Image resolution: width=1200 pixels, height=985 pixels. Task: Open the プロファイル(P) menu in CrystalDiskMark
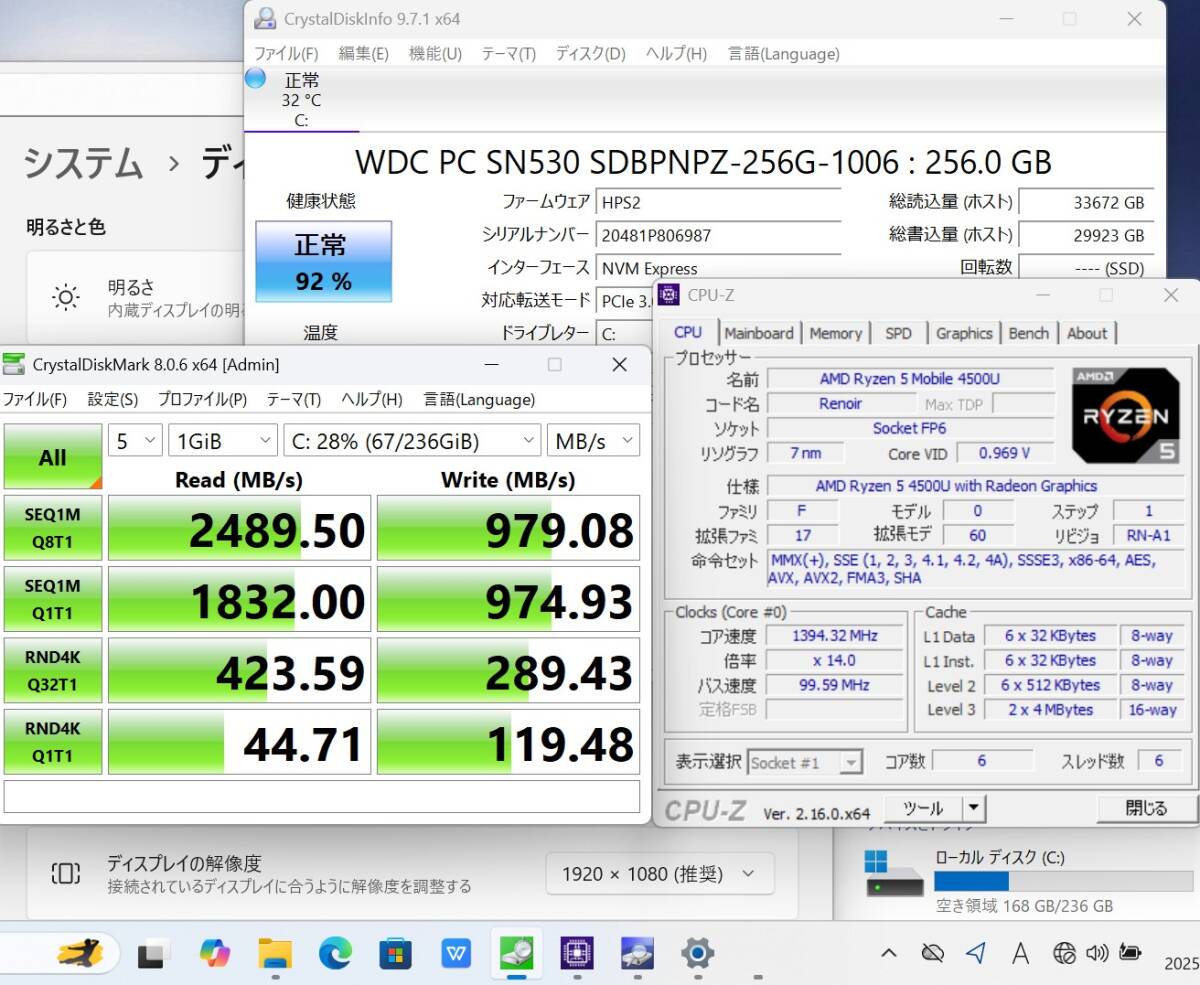[x=202, y=399]
